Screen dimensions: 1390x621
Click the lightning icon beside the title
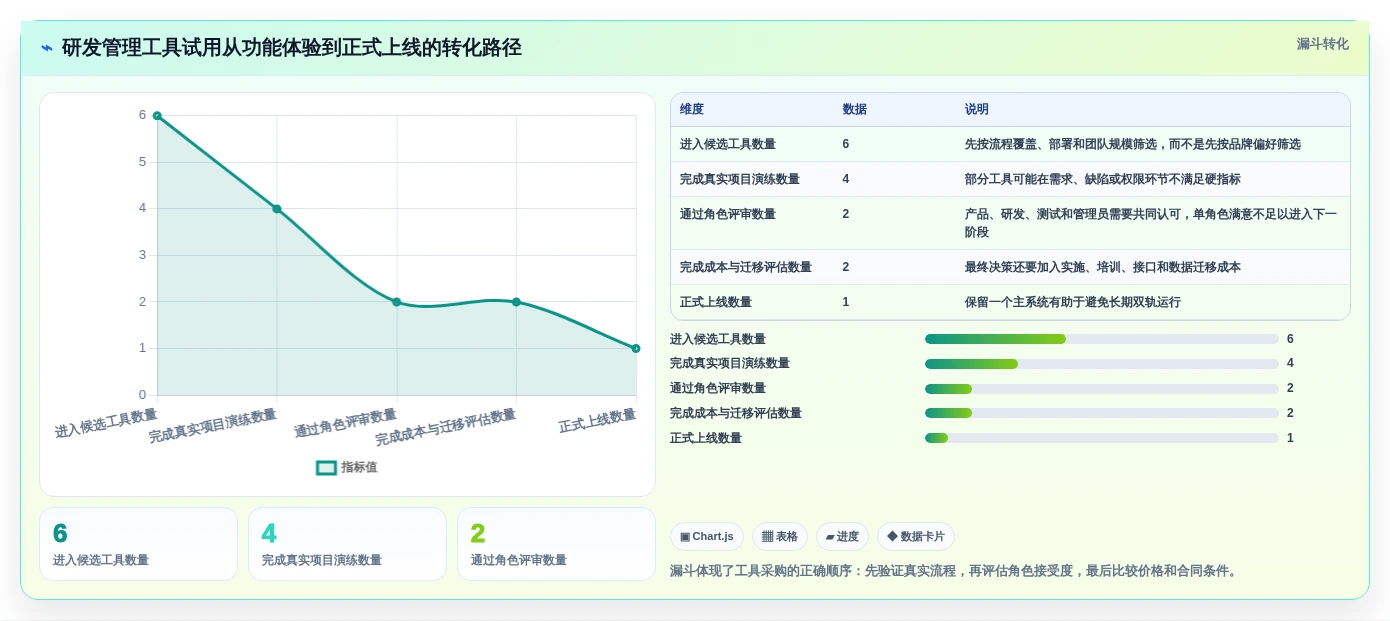(47, 48)
